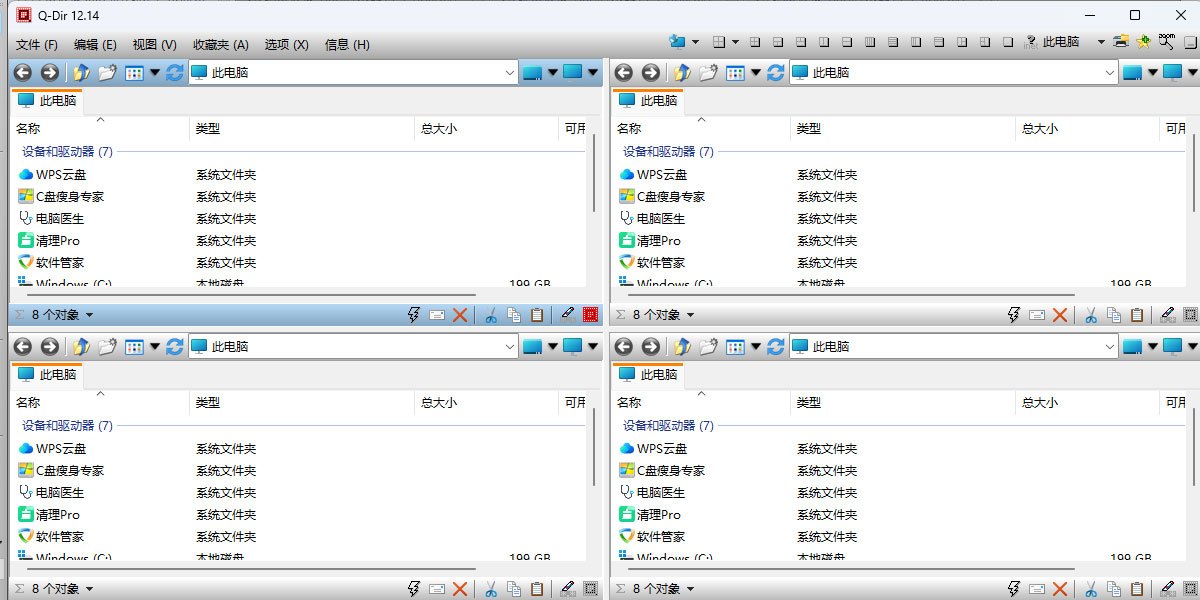Open Favorites with the yellow star toolbar icon

pos(1143,42)
